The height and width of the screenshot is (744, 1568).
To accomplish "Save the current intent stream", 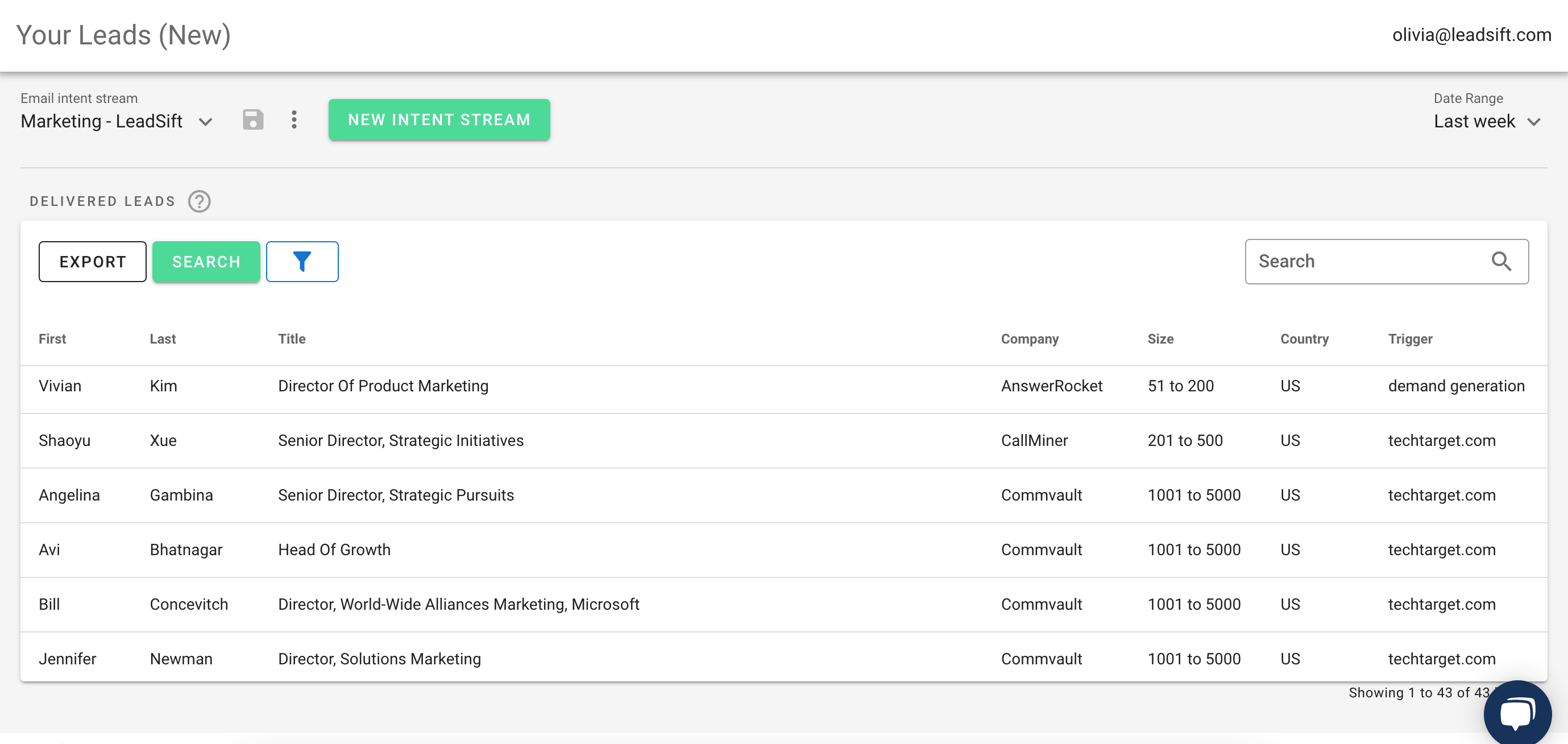I will (x=253, y=120).
